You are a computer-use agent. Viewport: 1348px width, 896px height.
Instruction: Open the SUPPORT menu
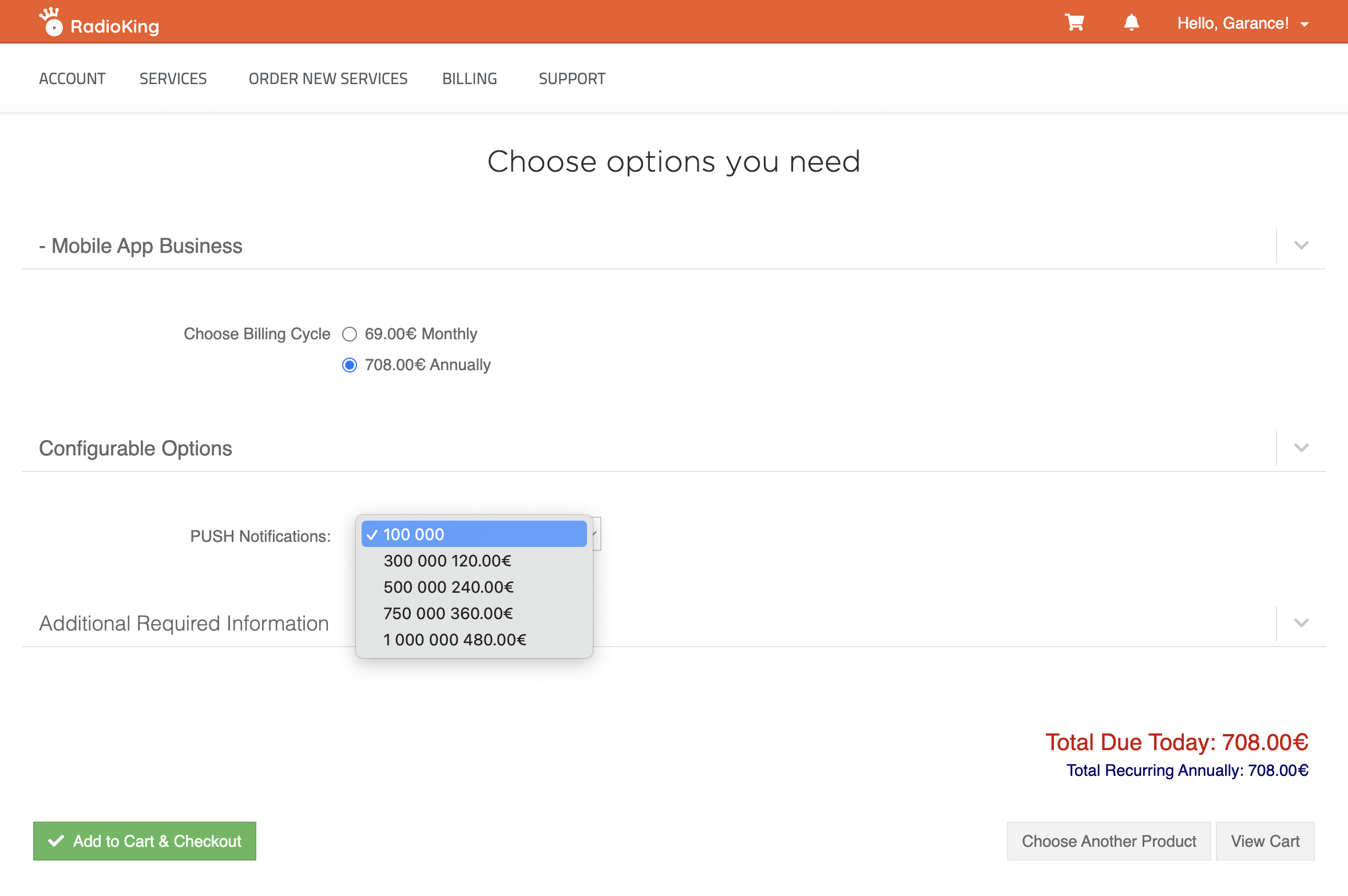click(x=572, y=78)
